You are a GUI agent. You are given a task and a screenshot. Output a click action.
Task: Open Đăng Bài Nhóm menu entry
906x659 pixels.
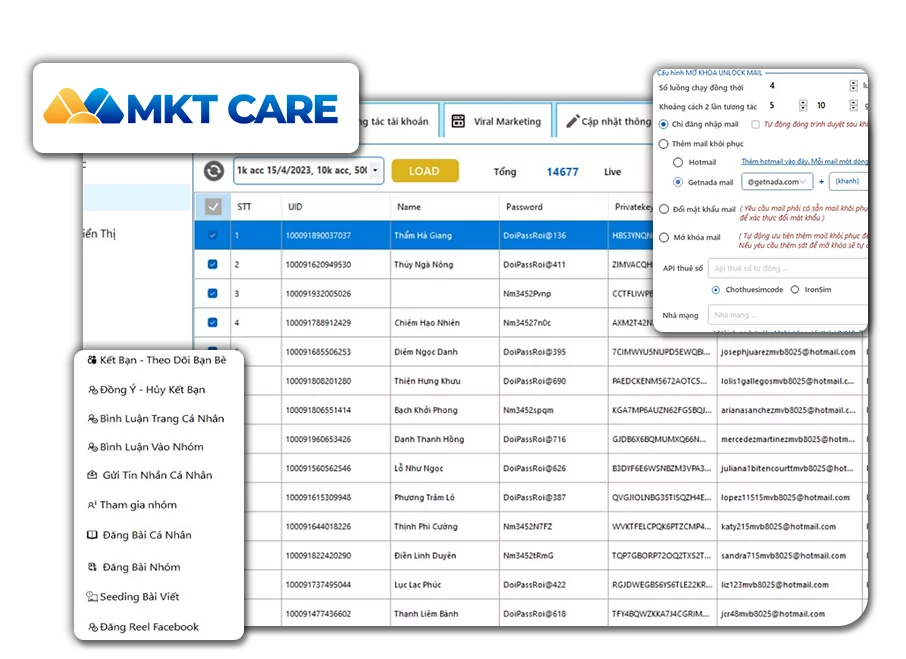pos(134,567)
